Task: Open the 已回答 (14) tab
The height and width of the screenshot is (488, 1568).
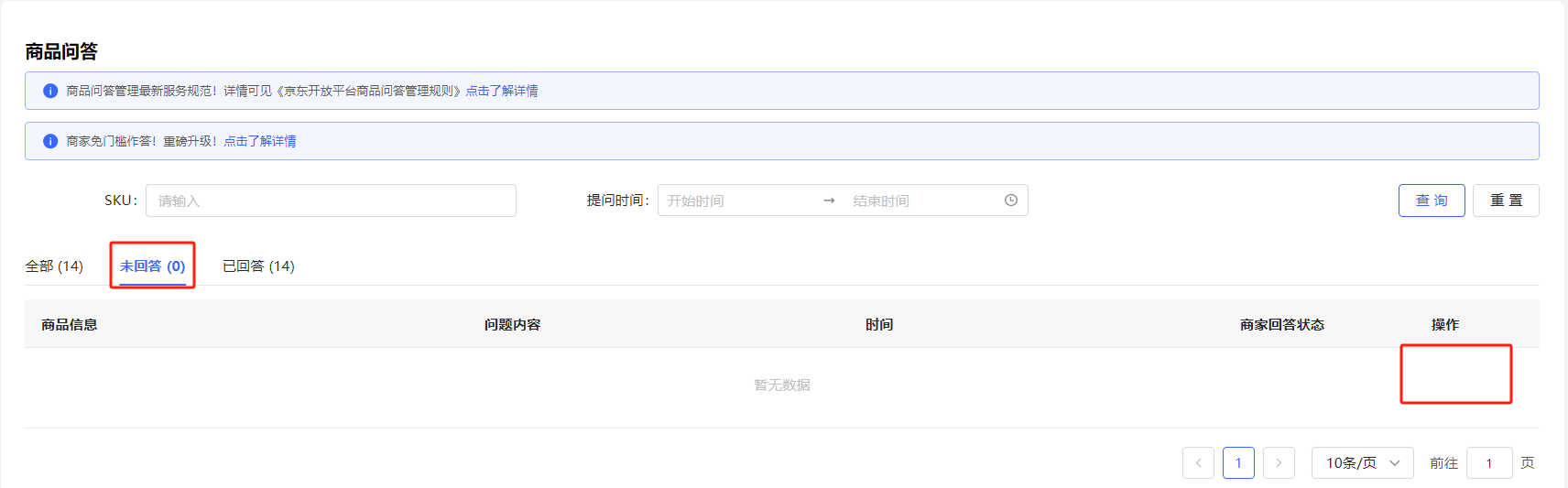Action: click(x=258, y=266)
